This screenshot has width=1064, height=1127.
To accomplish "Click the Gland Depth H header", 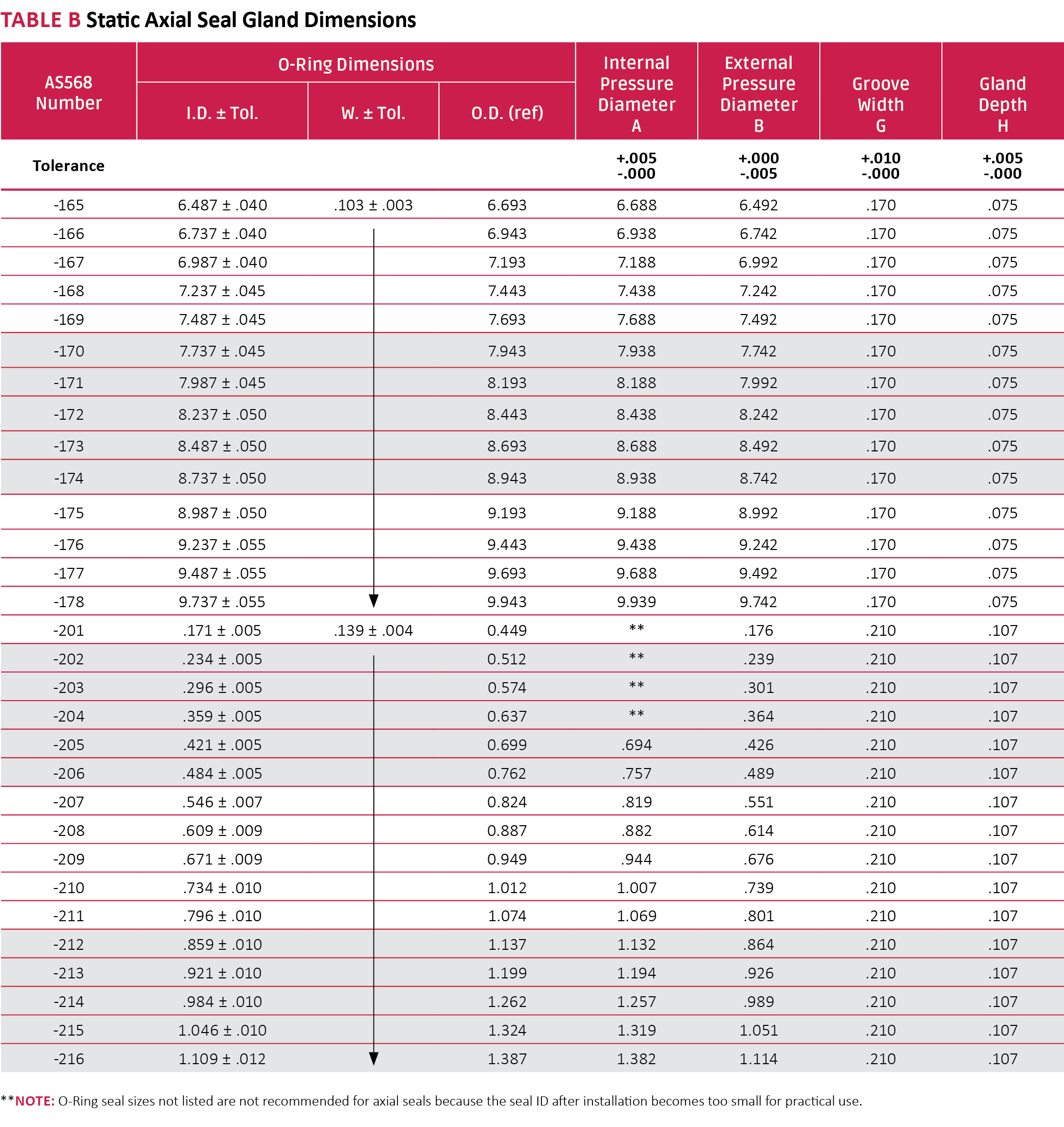I will (1002, 104).
